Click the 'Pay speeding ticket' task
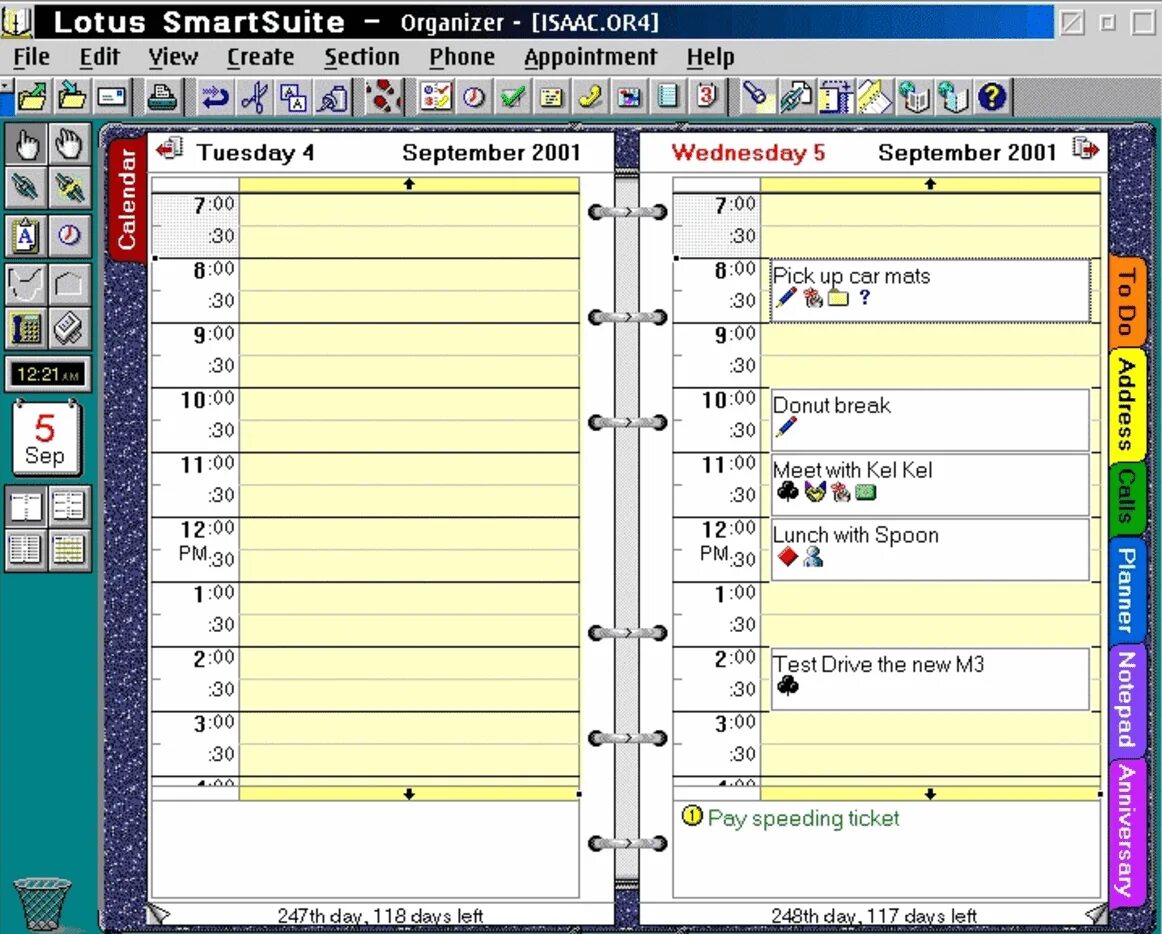This screenshot has height=934, width=1162. click(x=803, y=818)
